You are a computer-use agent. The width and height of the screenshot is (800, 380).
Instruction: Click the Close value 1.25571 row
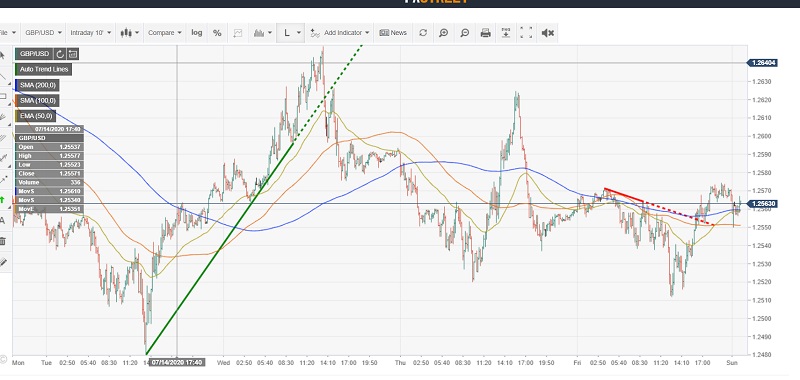(x=49, y=173)
